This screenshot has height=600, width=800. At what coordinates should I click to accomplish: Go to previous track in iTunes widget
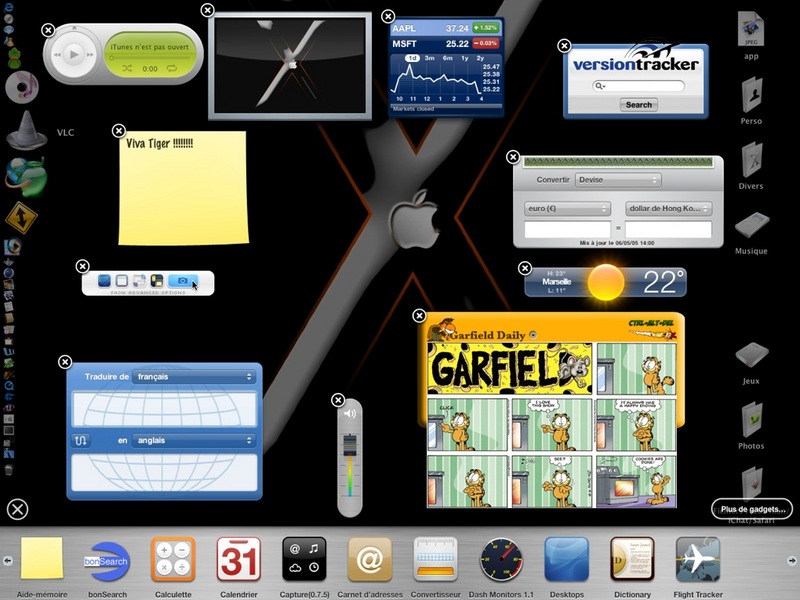pos(57,55)
